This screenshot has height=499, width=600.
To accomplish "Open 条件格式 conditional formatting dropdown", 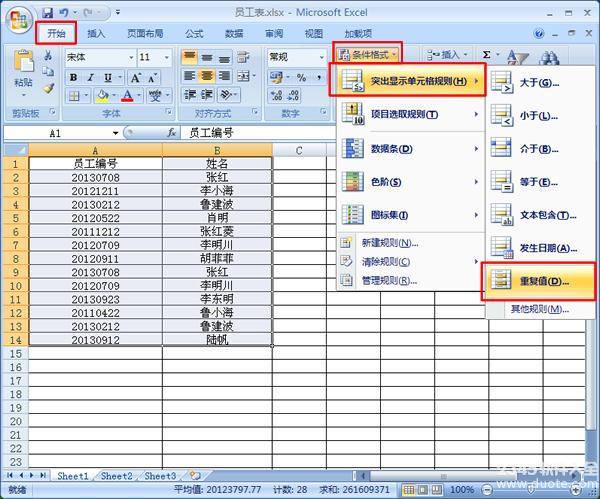I will click(368, 54).
